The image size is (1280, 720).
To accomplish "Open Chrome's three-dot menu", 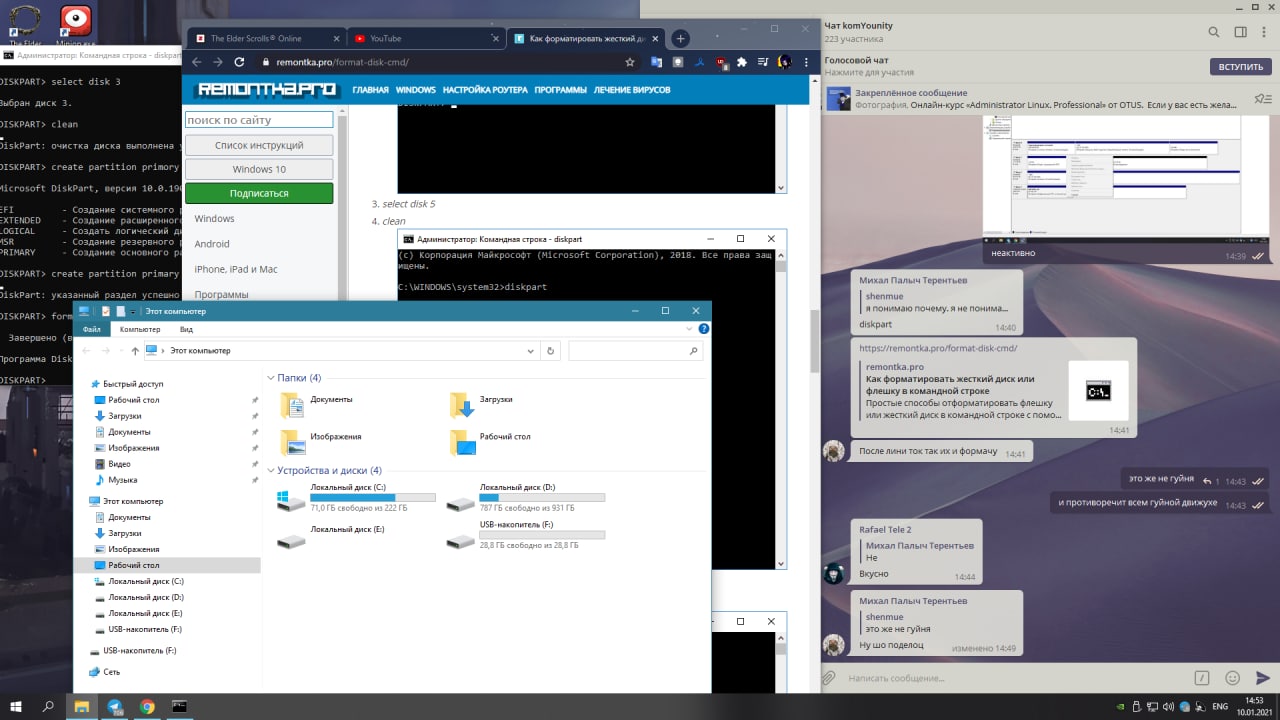I will tap(805, 62).
